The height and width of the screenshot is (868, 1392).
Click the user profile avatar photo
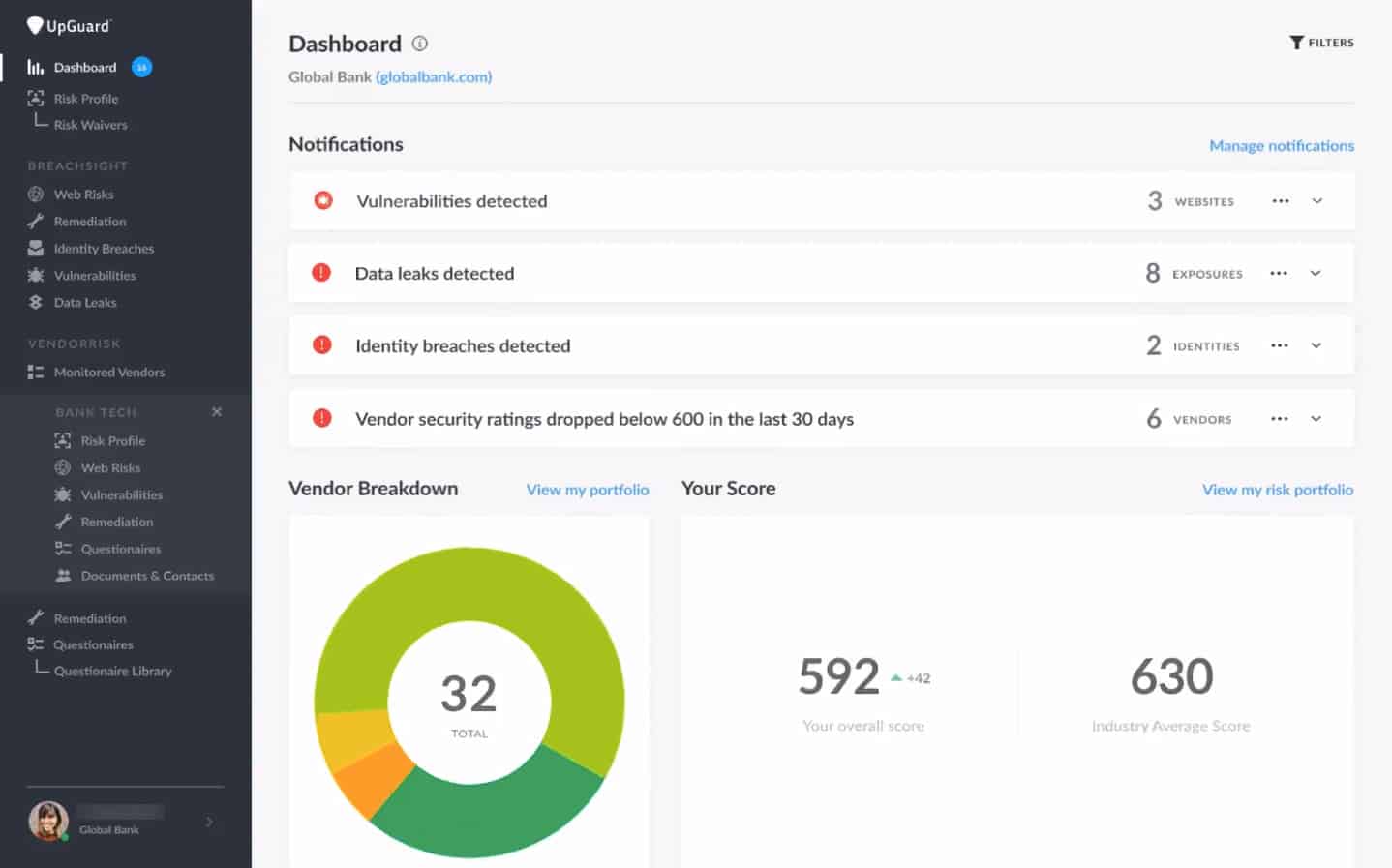click(48, 822)
